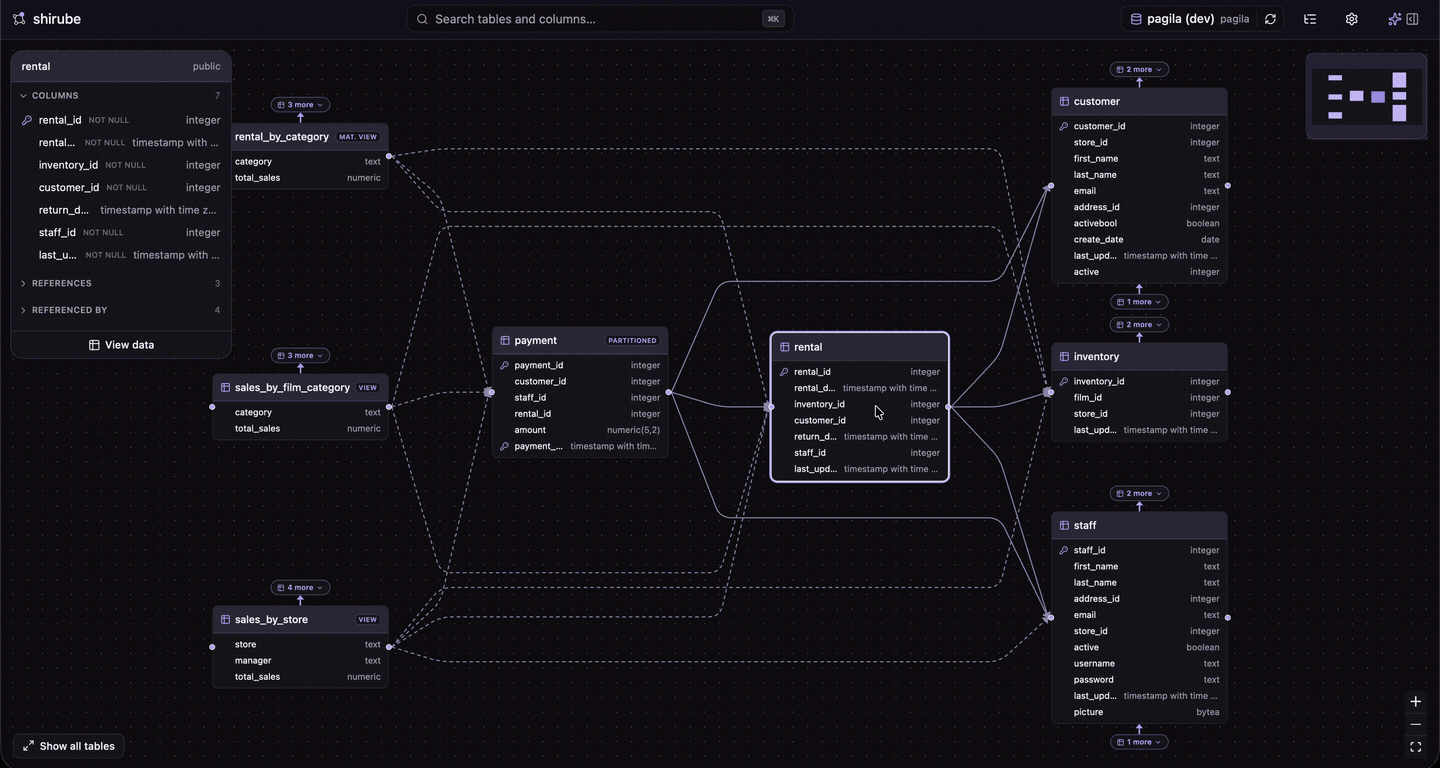Click rental_id column in payment table
Viewport: 1440px width, 768px height.
pos(580,413)
